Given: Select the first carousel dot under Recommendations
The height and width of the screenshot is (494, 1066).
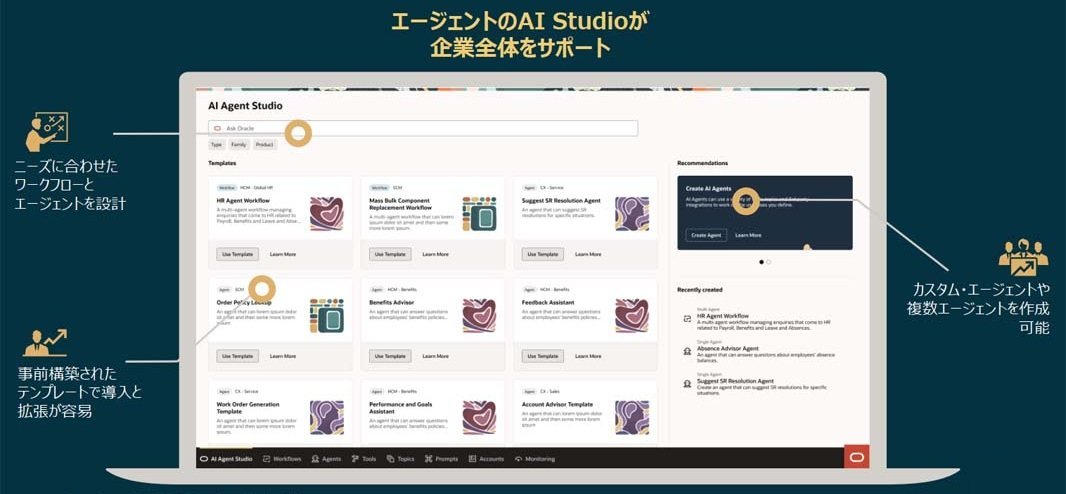Looking at the screenshot, I should 761,262.
